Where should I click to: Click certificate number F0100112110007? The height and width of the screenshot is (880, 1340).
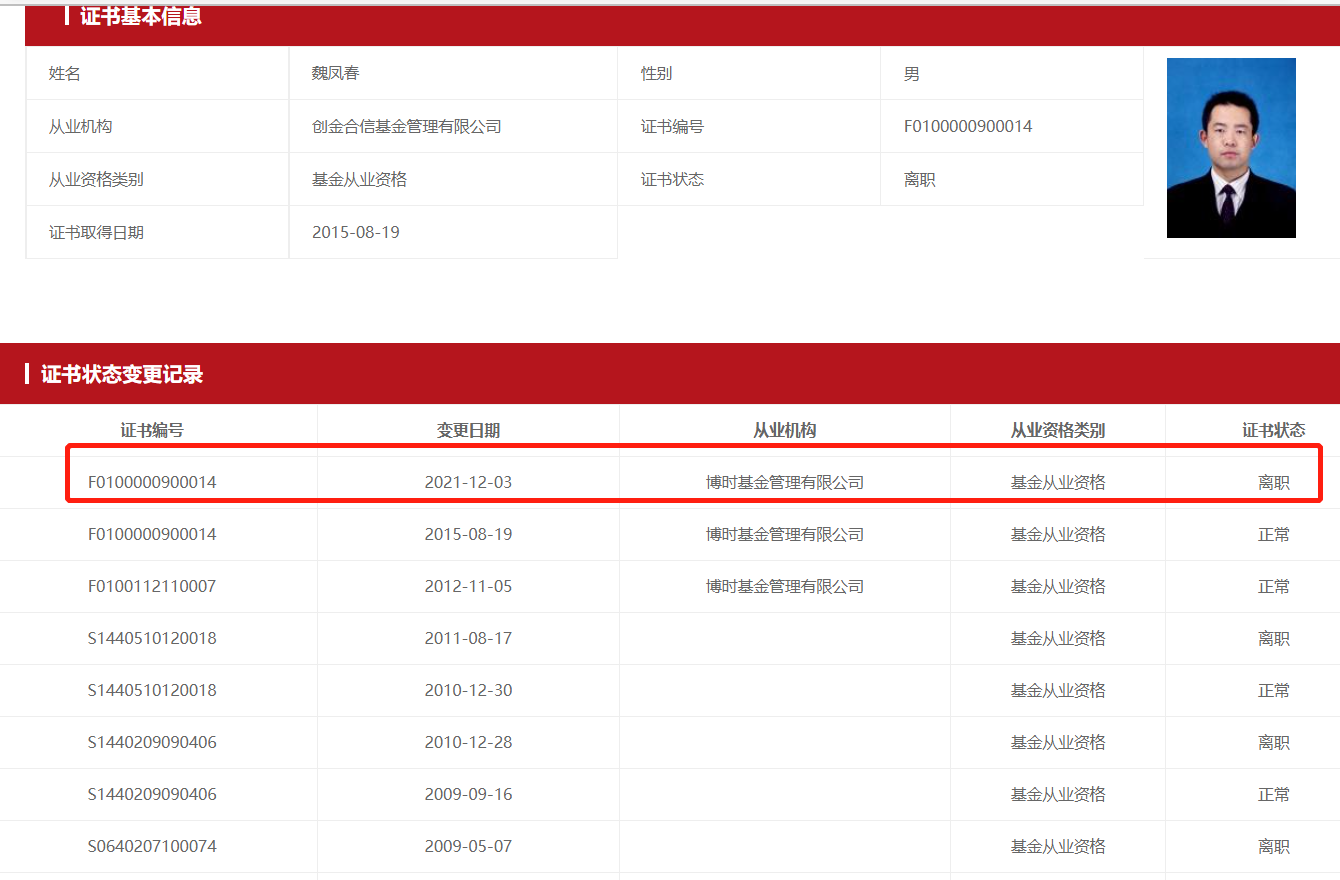pyautogui.click(x=152, y=587)
